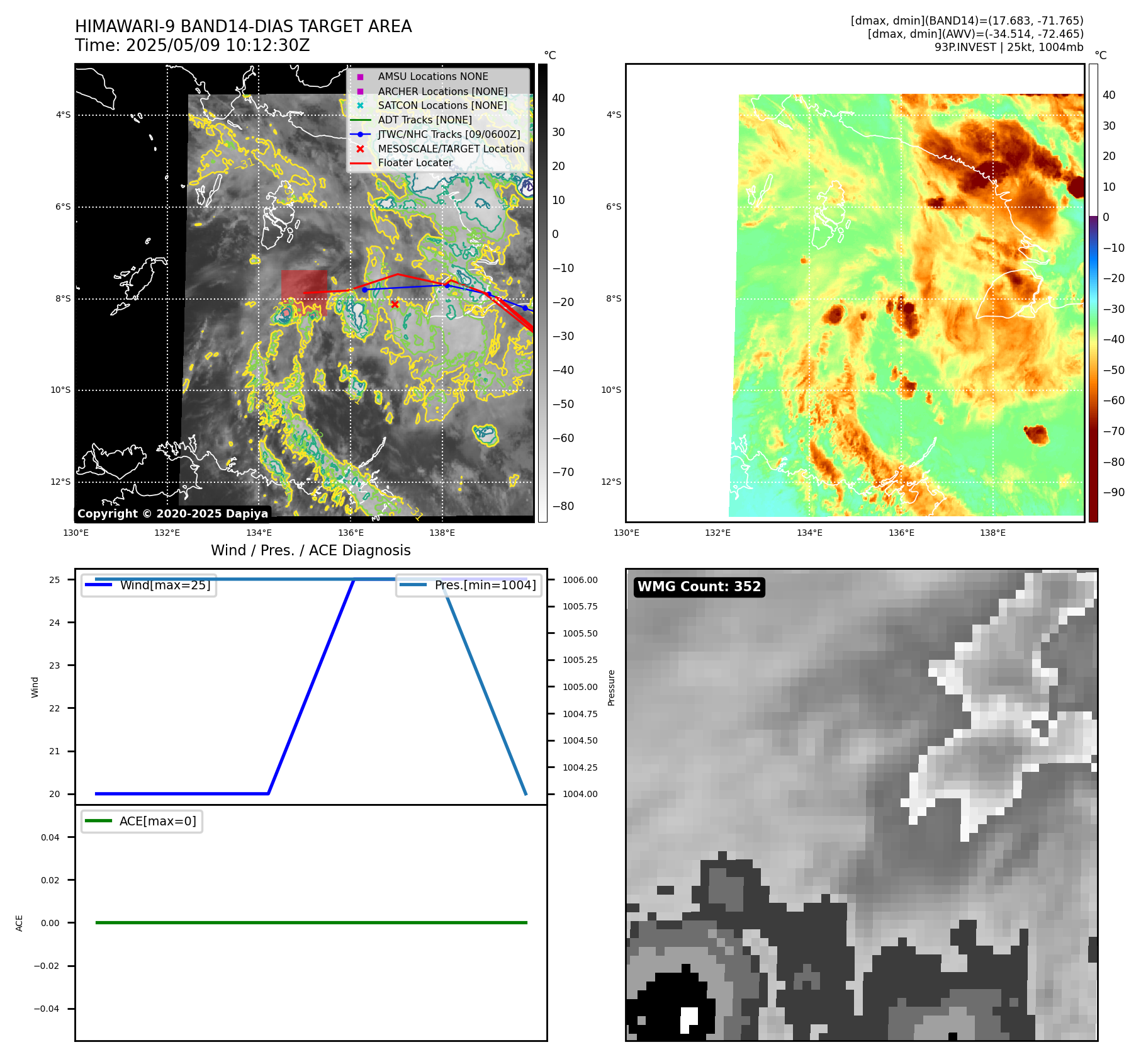Viewport: 1141px width, 1064px height.
Task: Click the cyan x marker beside SATCON Locations
Action: tap(360, 106)
